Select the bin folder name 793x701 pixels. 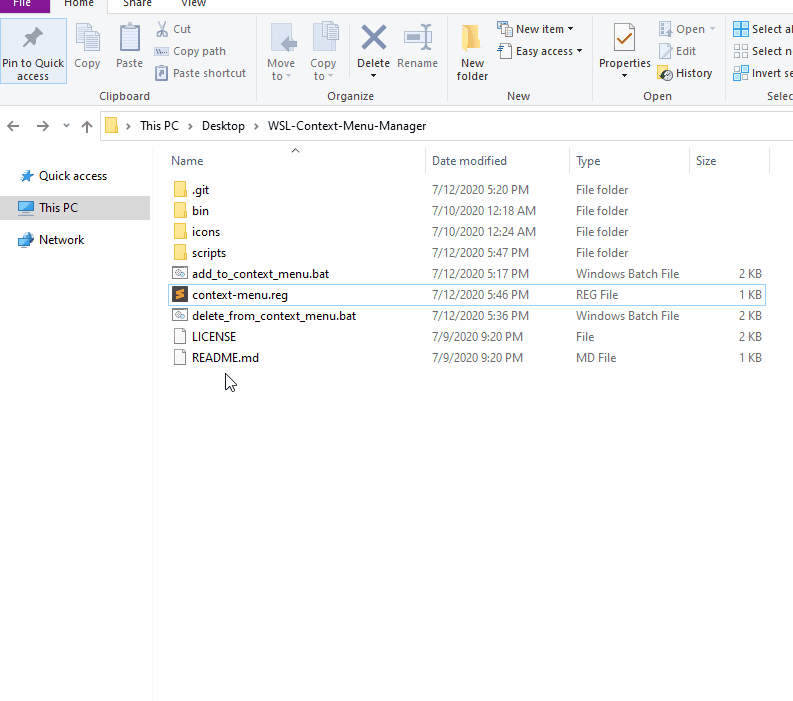200,211
